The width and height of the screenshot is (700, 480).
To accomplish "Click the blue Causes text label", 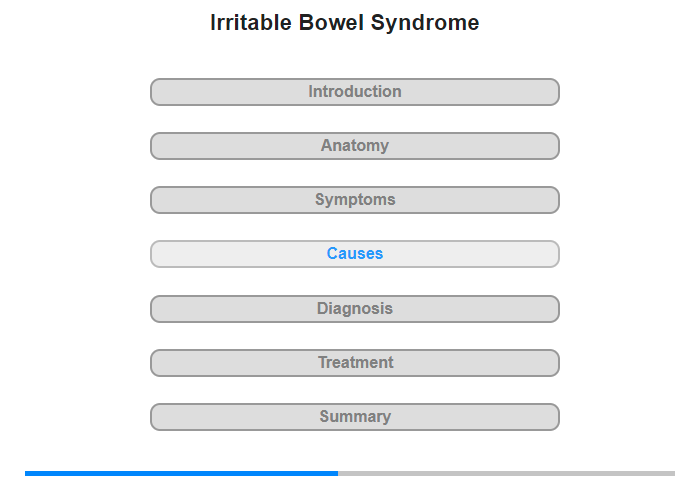I will tap(355, 254).
